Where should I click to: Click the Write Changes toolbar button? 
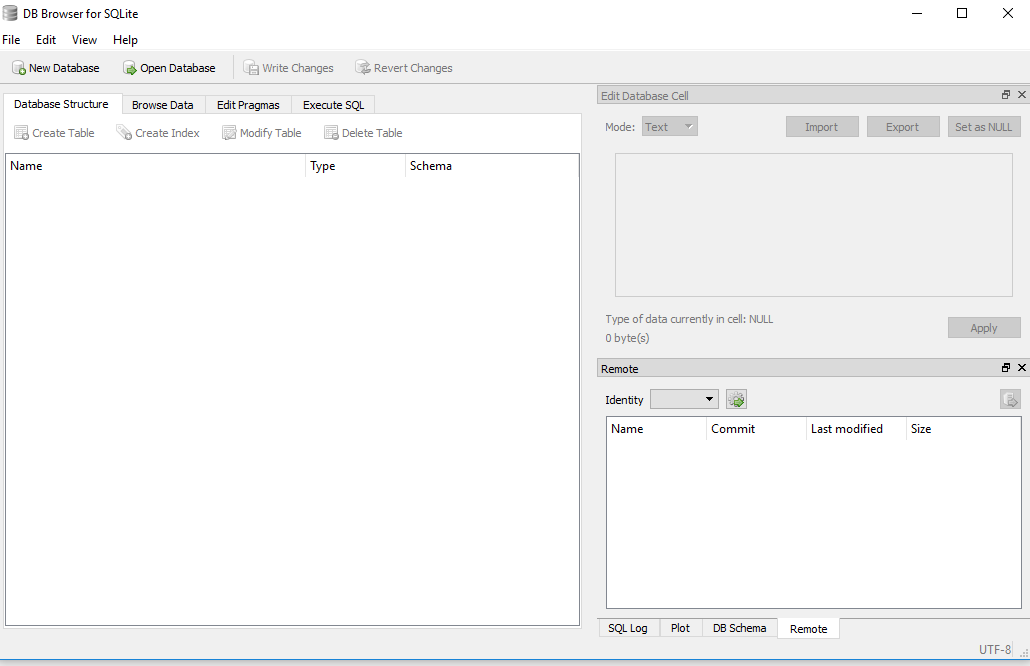(x=288, y=68)
